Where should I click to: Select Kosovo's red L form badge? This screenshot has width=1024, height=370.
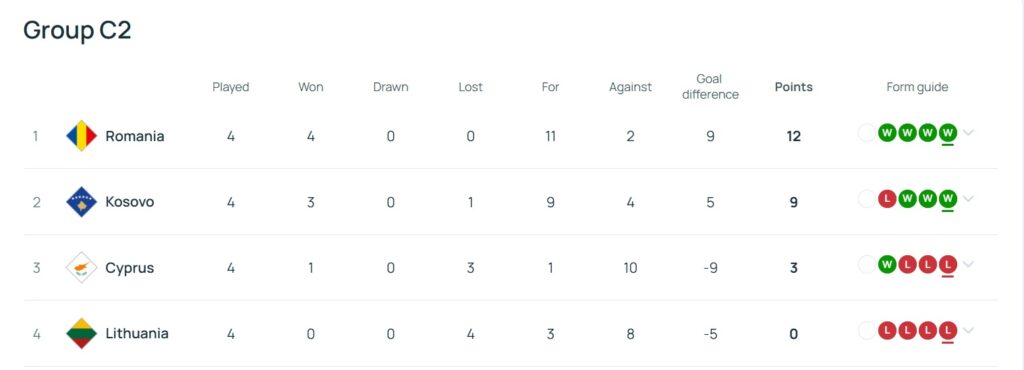886,199
